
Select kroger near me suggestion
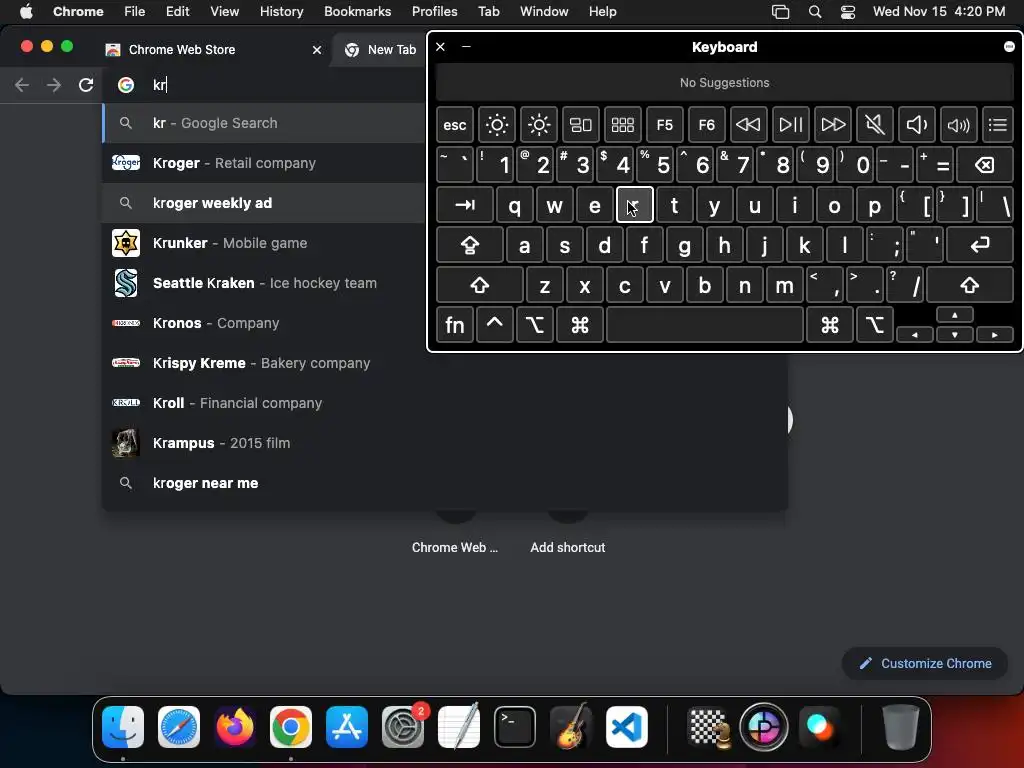coord(444,483)
